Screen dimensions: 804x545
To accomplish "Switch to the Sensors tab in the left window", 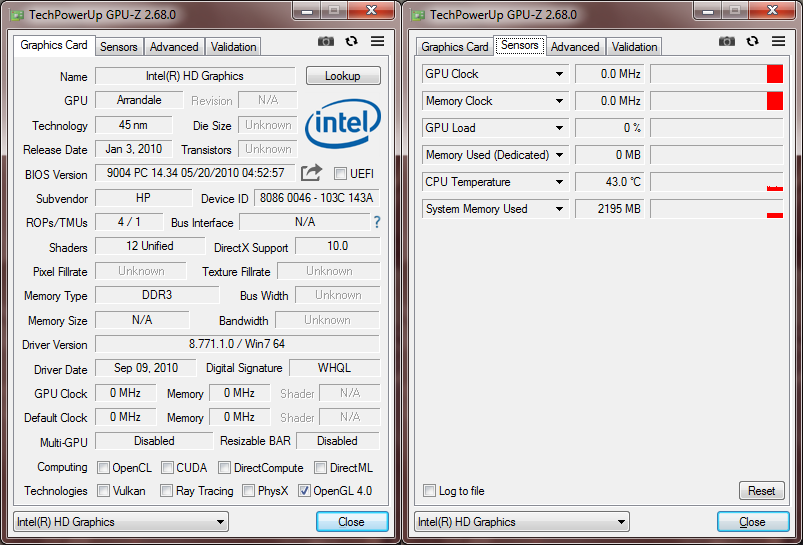I will tap(118, 47).
